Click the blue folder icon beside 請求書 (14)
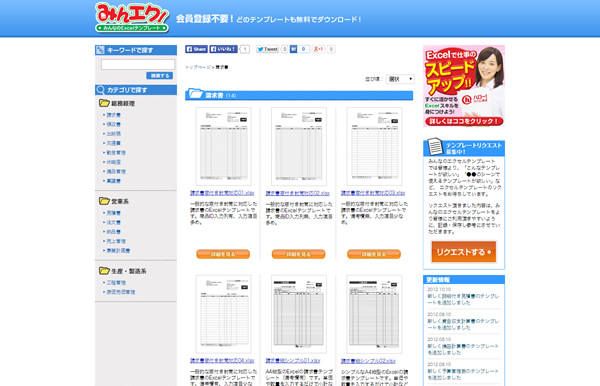 pyautogui.click(x=196, y=93)
